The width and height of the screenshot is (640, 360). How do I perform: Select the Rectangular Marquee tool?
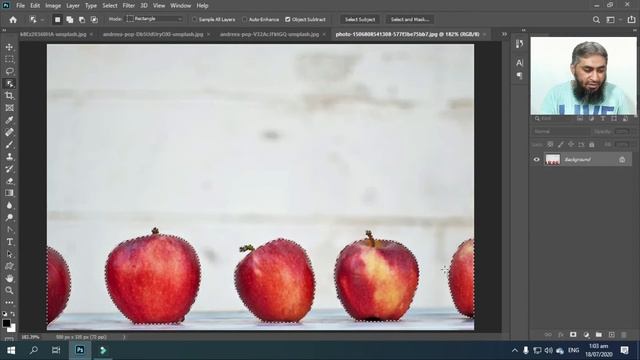point(9,59)
